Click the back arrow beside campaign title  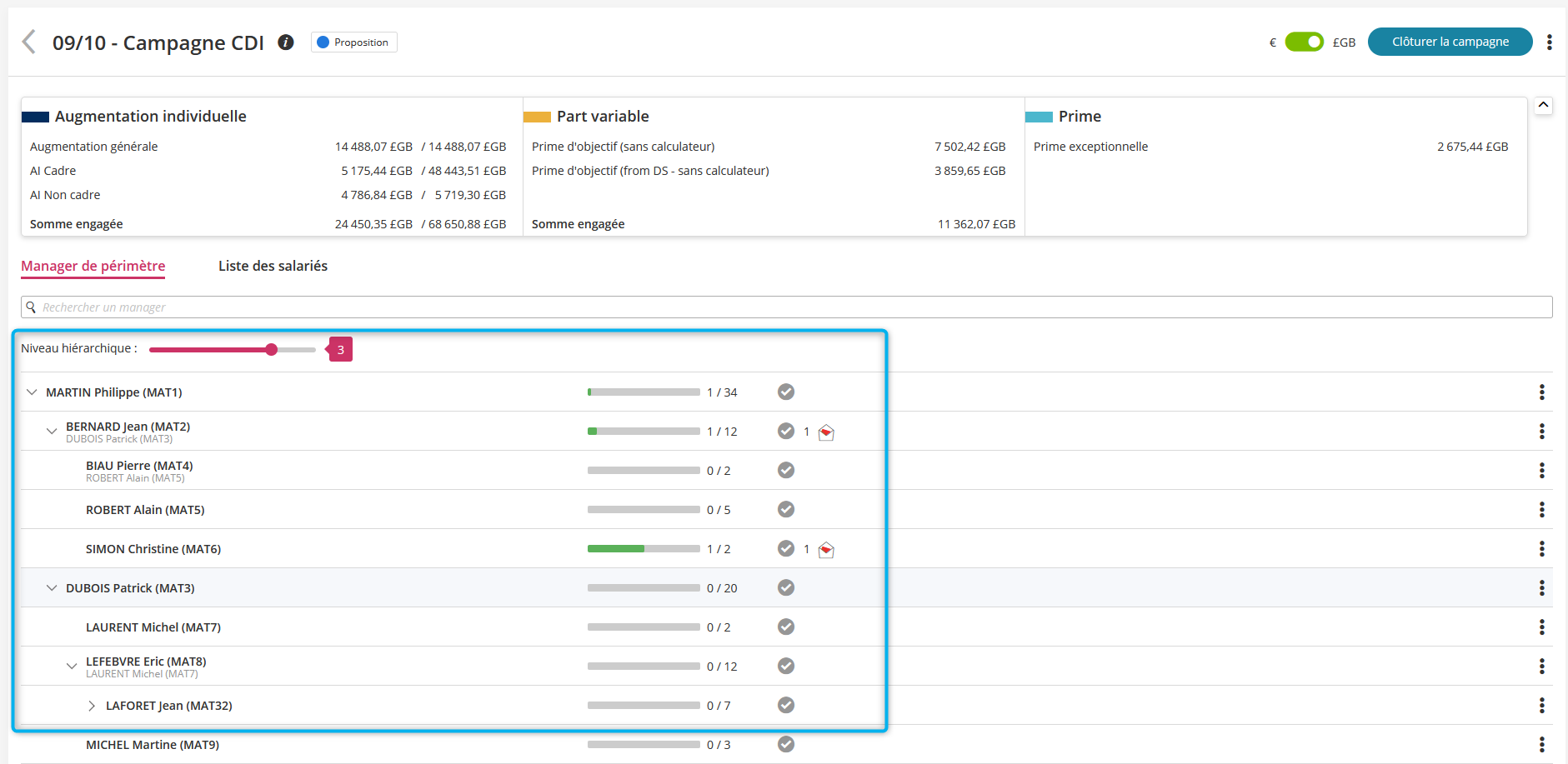(x=29, y=42)
